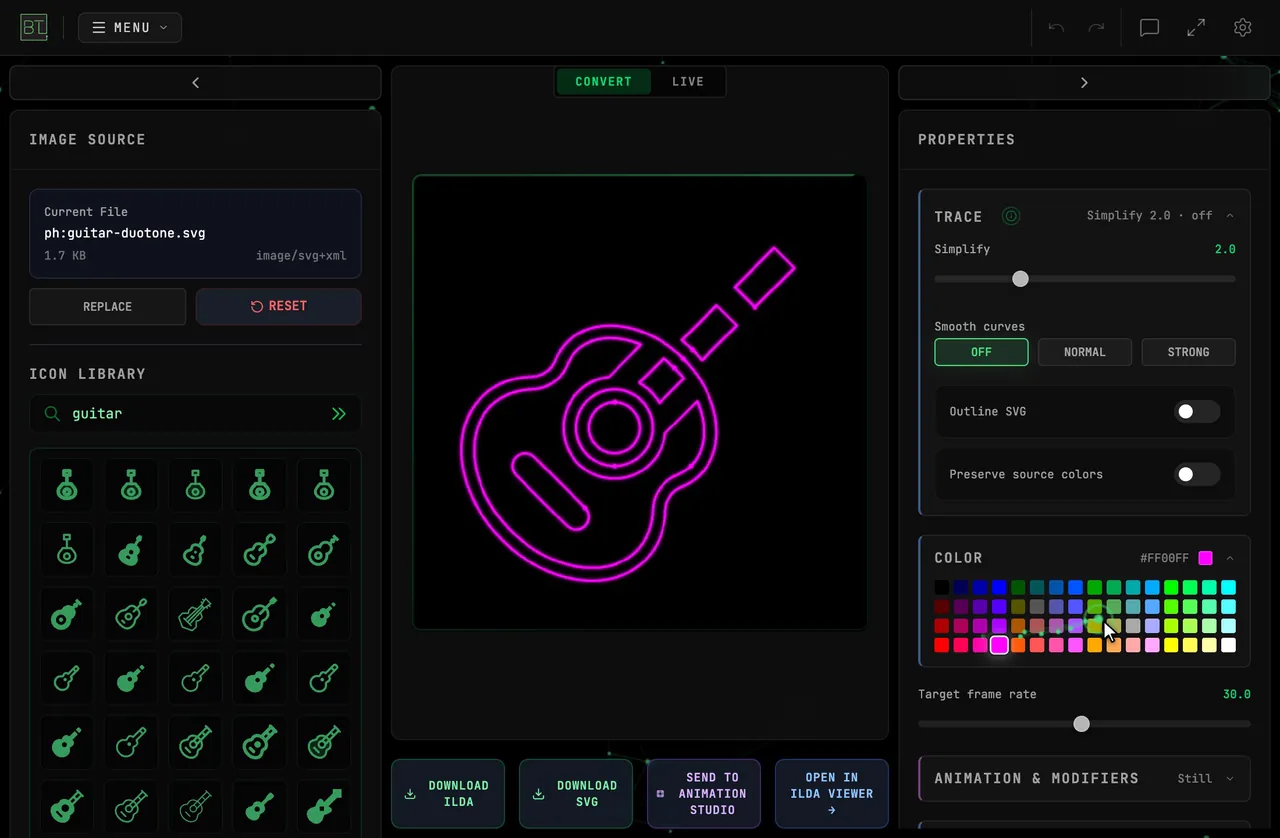The image size is (1280, 838).
Task: Click the fullscreen expand arrows icon
Action: 1196,28
